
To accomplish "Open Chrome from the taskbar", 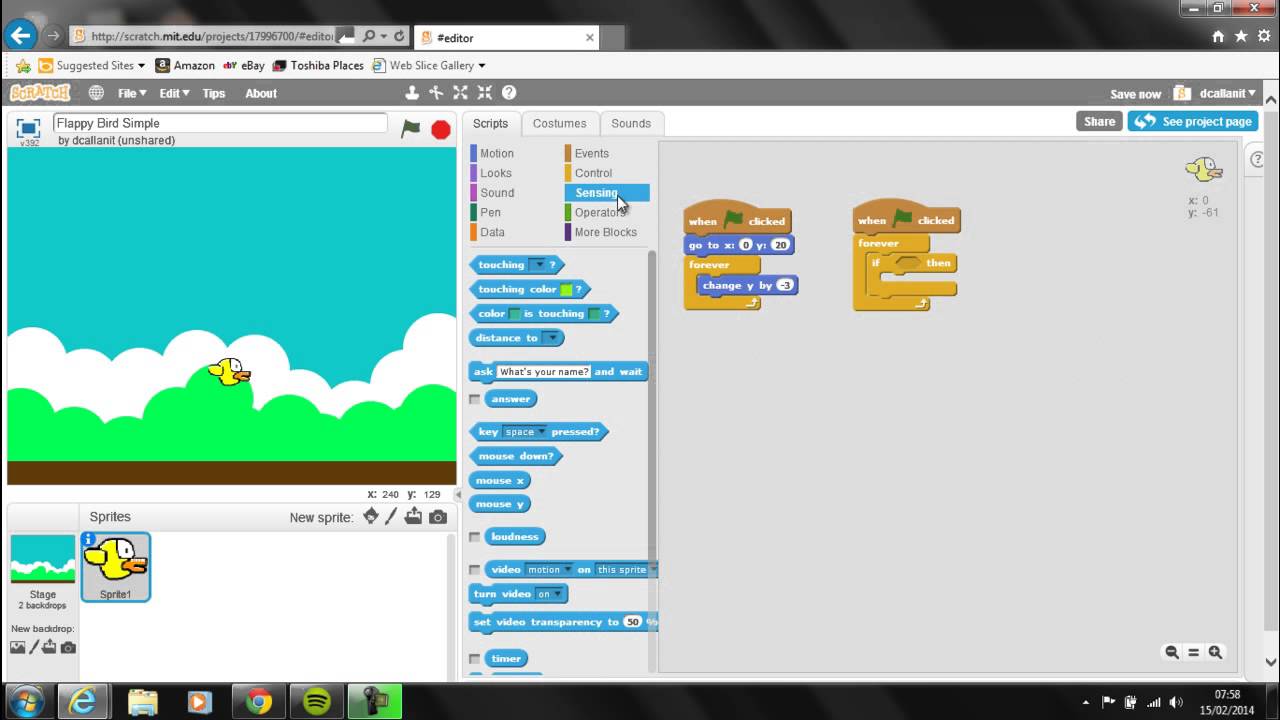I will [x=259, y=701].
